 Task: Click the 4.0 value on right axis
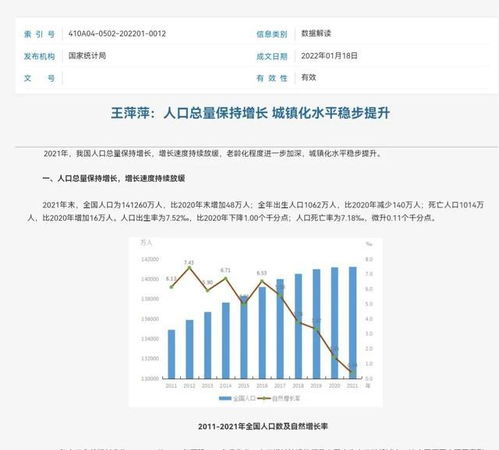[369, 319]
